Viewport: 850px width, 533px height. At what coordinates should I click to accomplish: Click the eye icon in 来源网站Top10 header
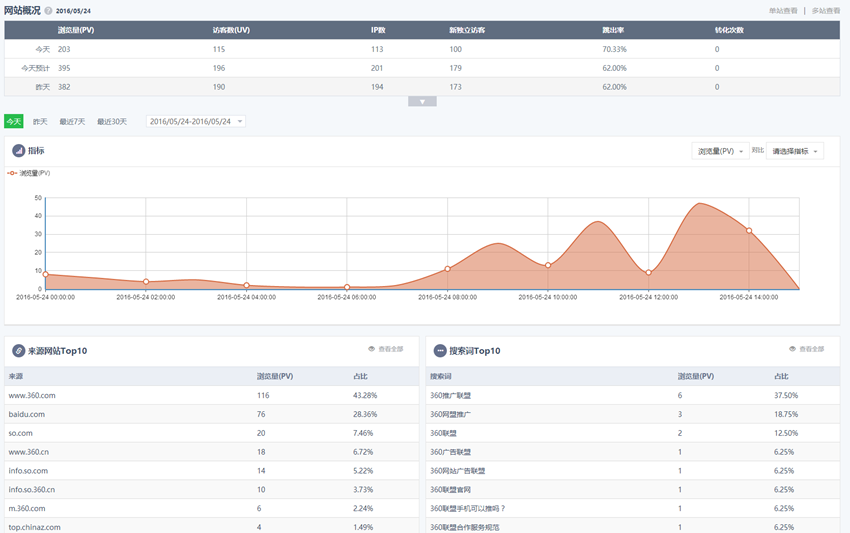[371, 349]
